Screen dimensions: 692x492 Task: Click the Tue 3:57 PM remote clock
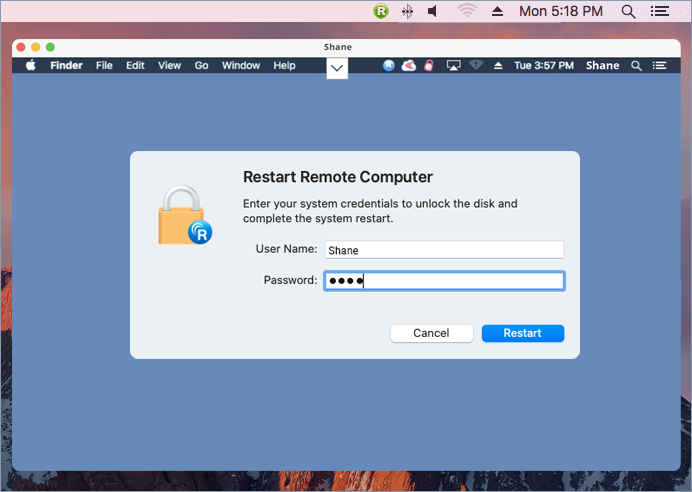pyautogui.click(x=544, y=65)
